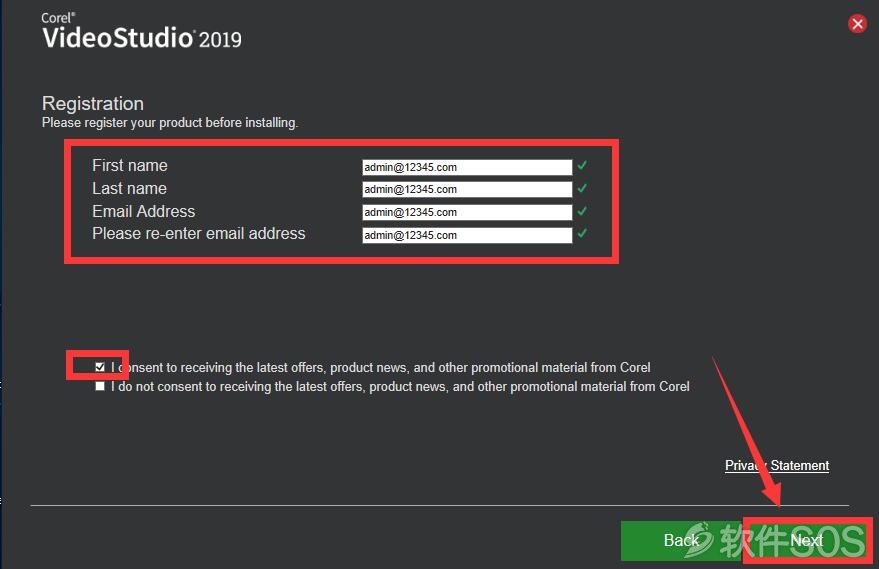Go back with the Back button
Viewport: 879px width, 569px height.
(681, 540)
